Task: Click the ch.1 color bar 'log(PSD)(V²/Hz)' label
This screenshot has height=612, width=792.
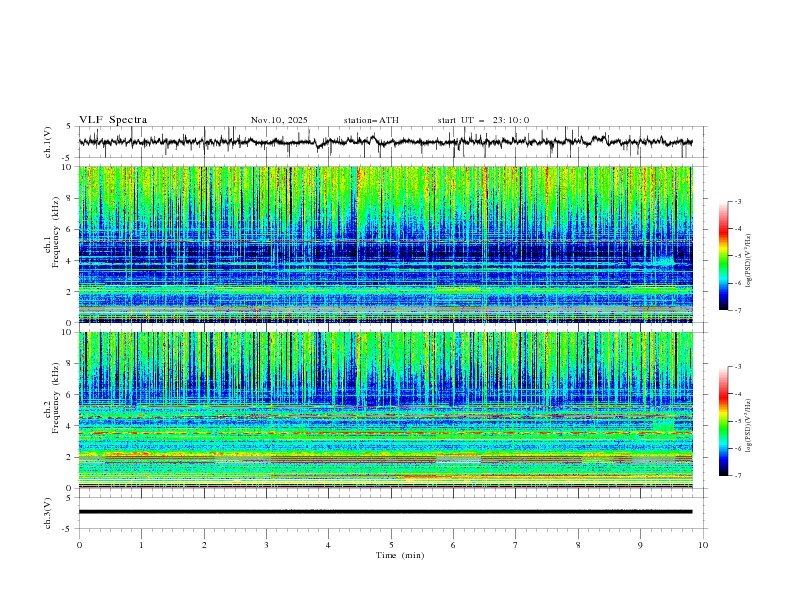Action: coord(749,261)
